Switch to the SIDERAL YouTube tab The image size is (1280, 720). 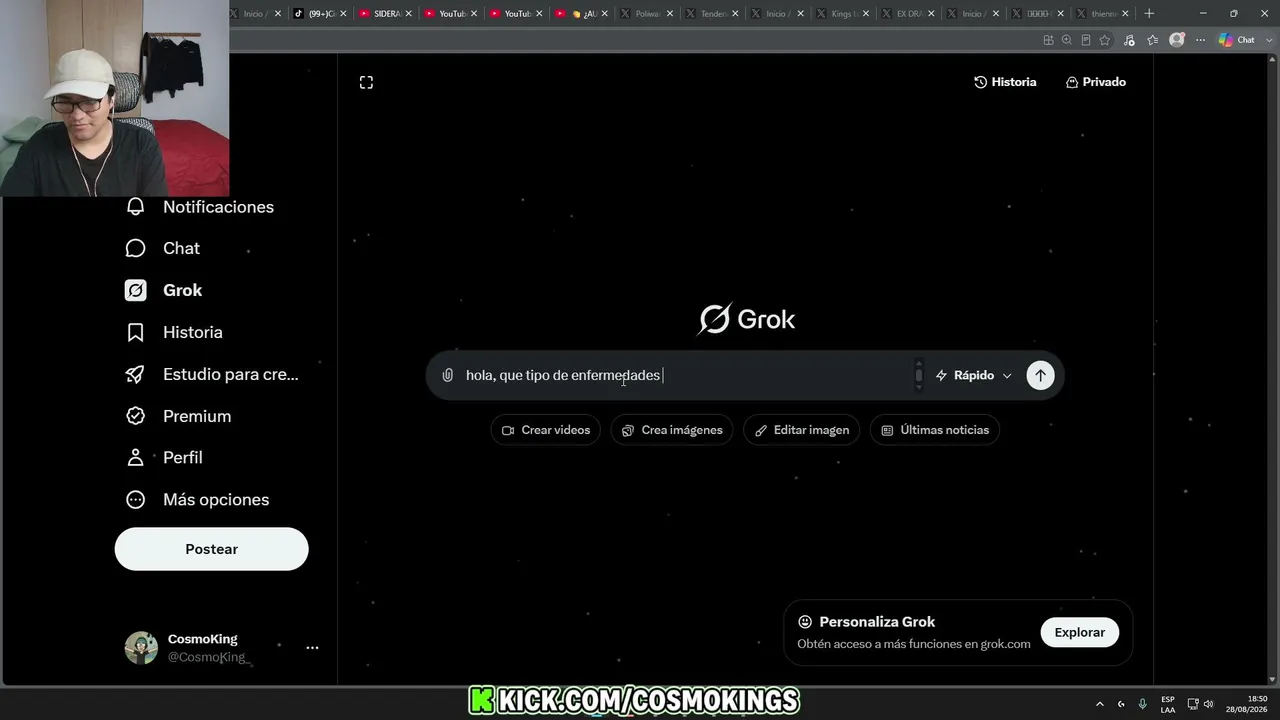click(x=385, y=14)
